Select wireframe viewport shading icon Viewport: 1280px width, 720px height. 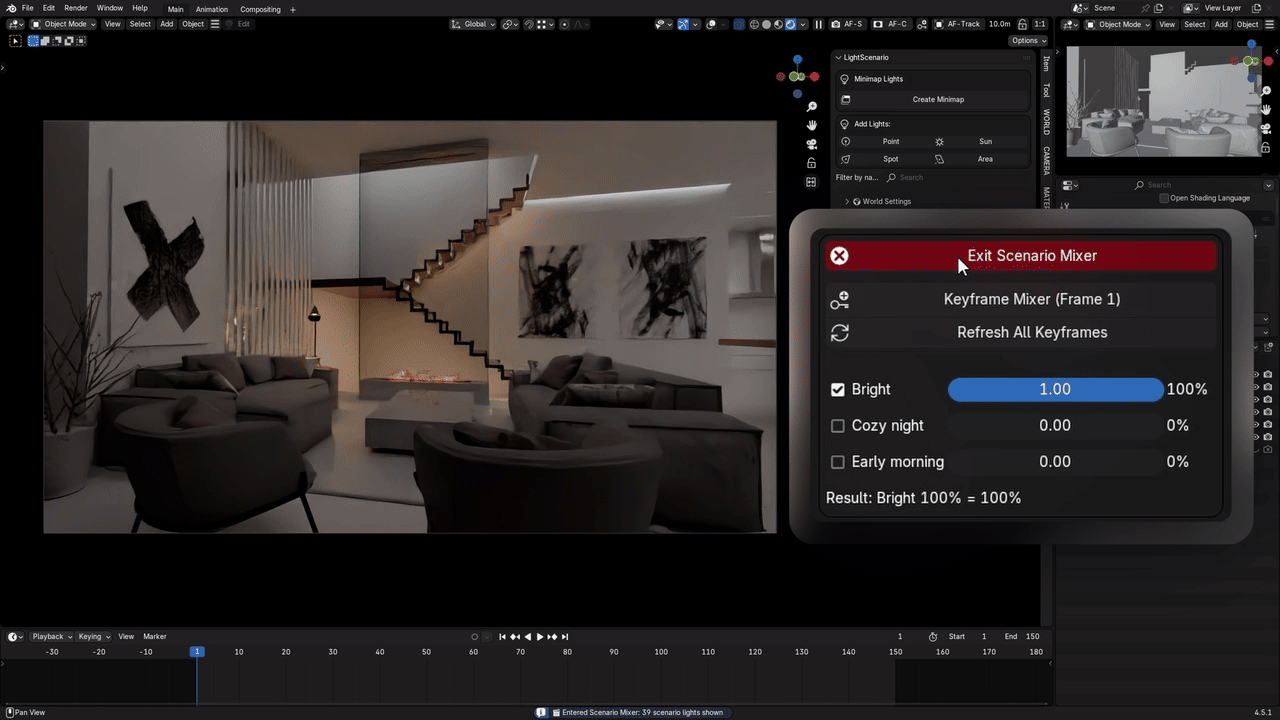pyautogui.click(x=752, y=24)
